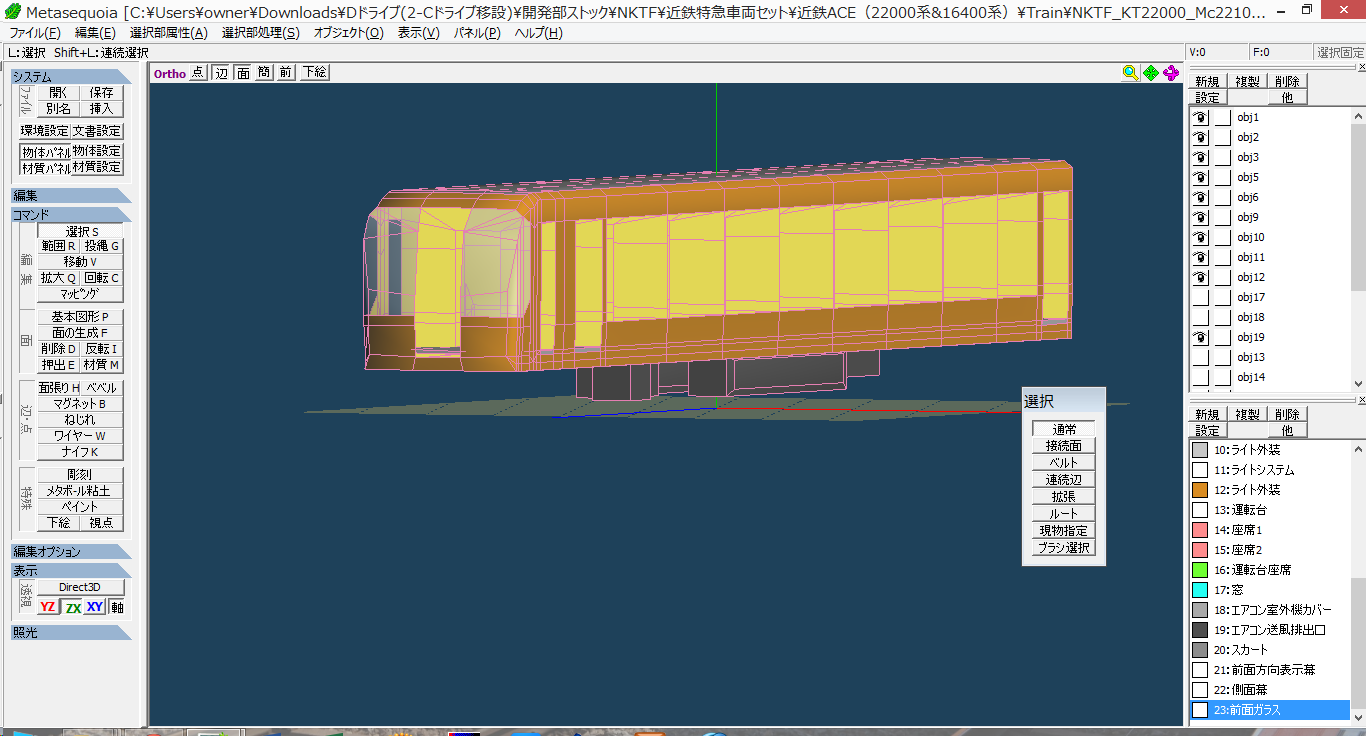Open the 選択部属性(A) menu
Image resolution: width=1366 pixels, height=736 pixels.
pos(169,33)
